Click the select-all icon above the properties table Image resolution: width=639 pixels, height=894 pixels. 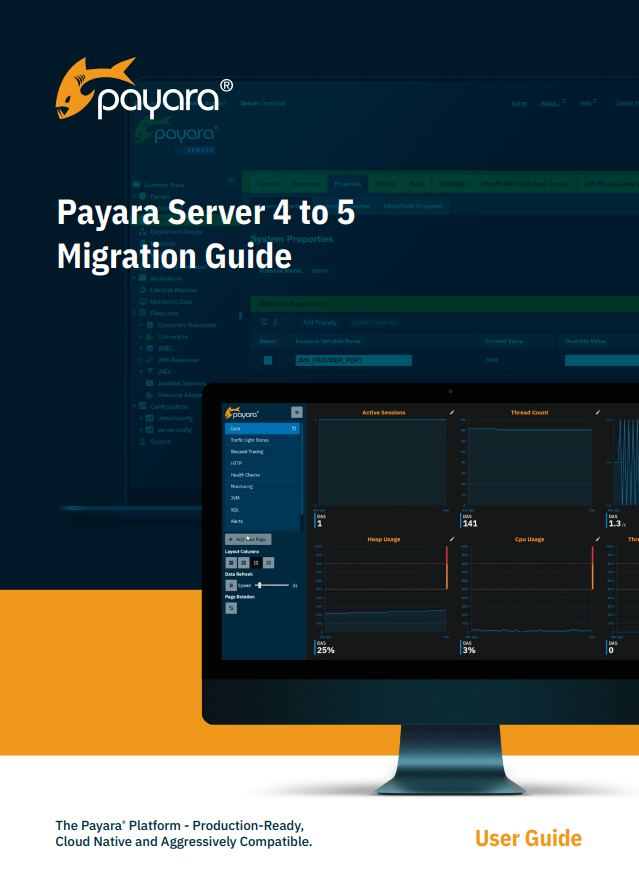(264, 322)
